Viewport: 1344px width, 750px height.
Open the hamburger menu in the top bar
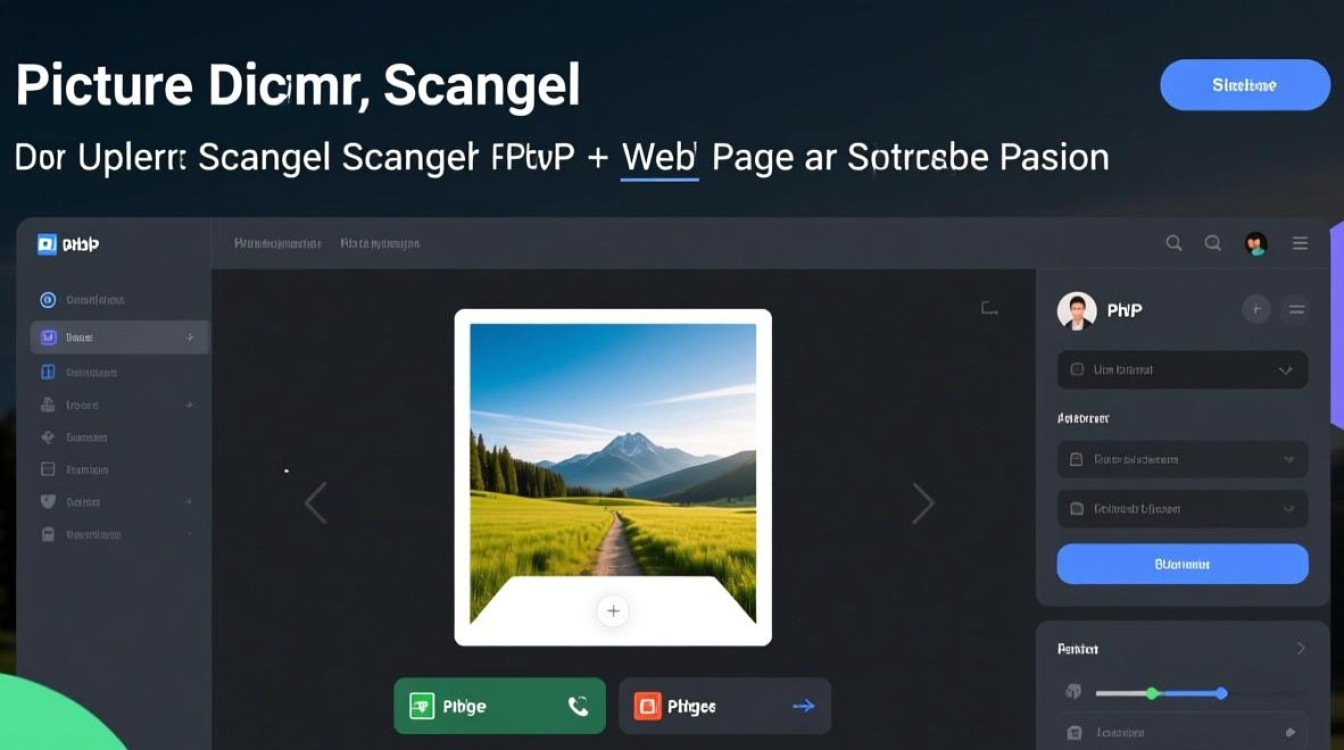[x=1300, y=243]
